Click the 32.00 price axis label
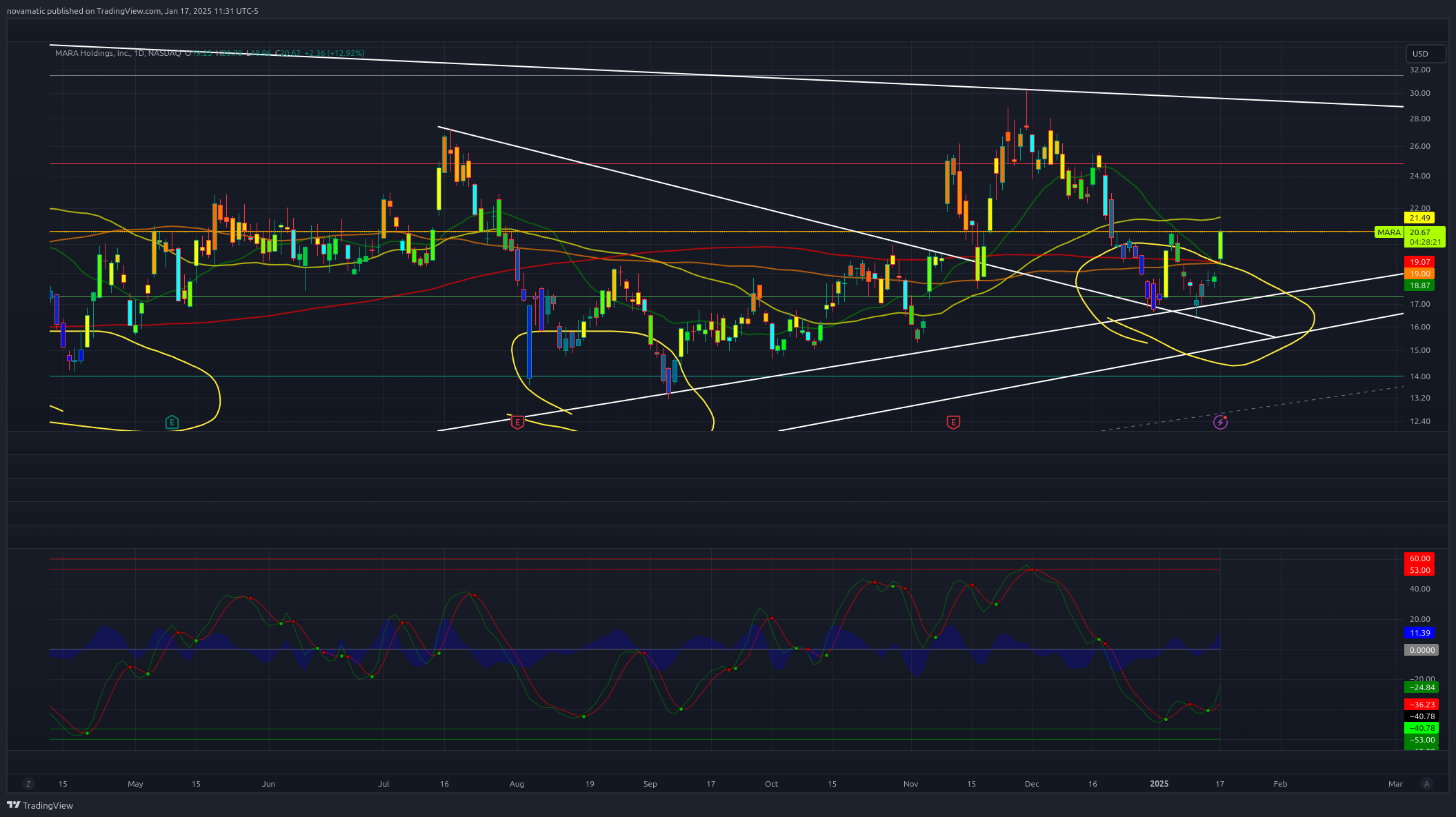This screenshot has height=817, width=1456. [1419, 70]
